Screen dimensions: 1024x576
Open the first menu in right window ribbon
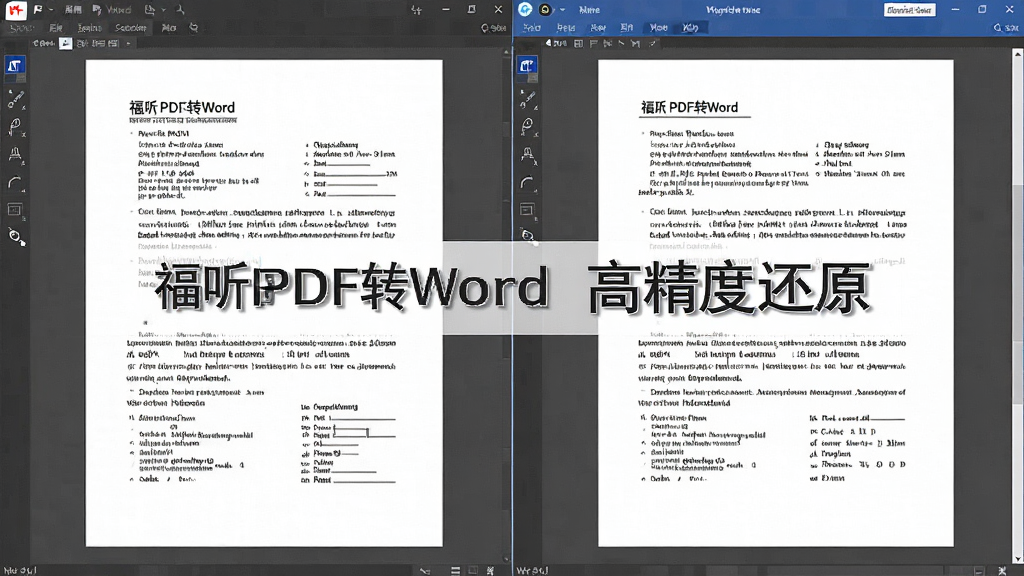532,28
